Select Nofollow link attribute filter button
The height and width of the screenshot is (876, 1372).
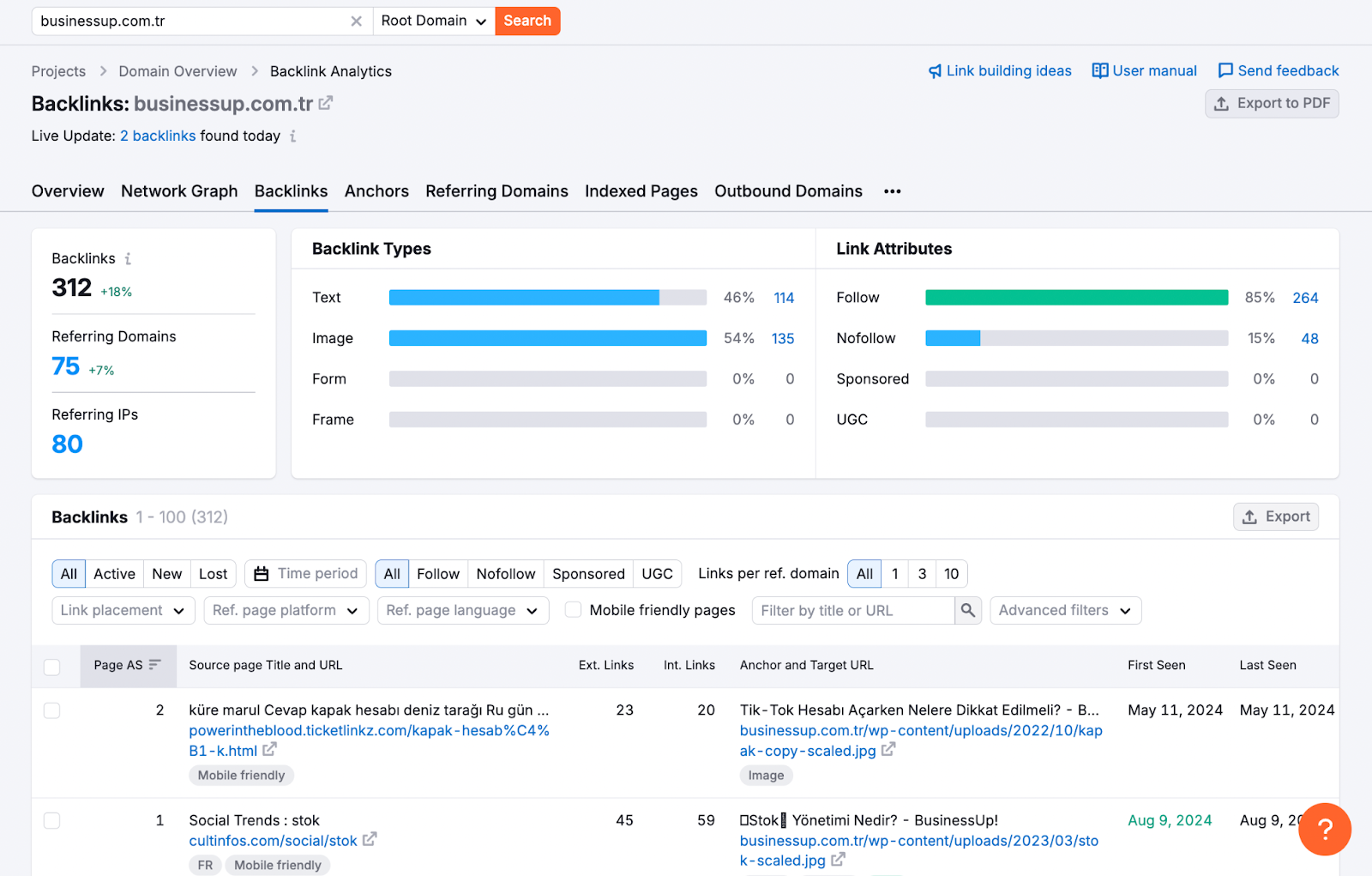506,574
